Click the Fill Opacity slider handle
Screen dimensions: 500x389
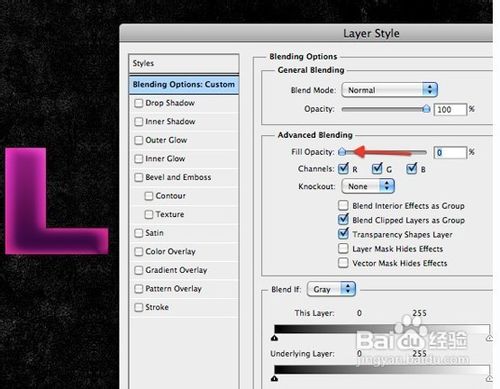tap(342, 152)
